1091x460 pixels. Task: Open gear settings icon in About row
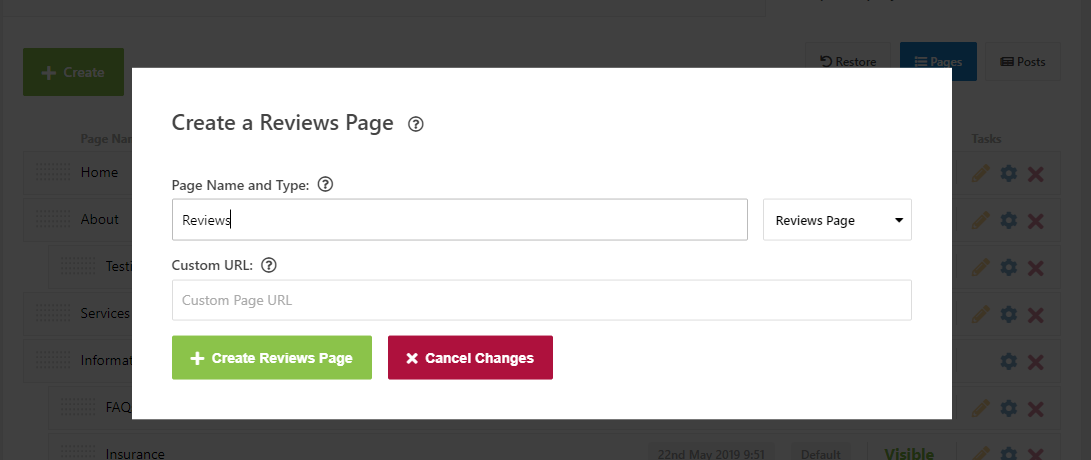[1008, 221]
